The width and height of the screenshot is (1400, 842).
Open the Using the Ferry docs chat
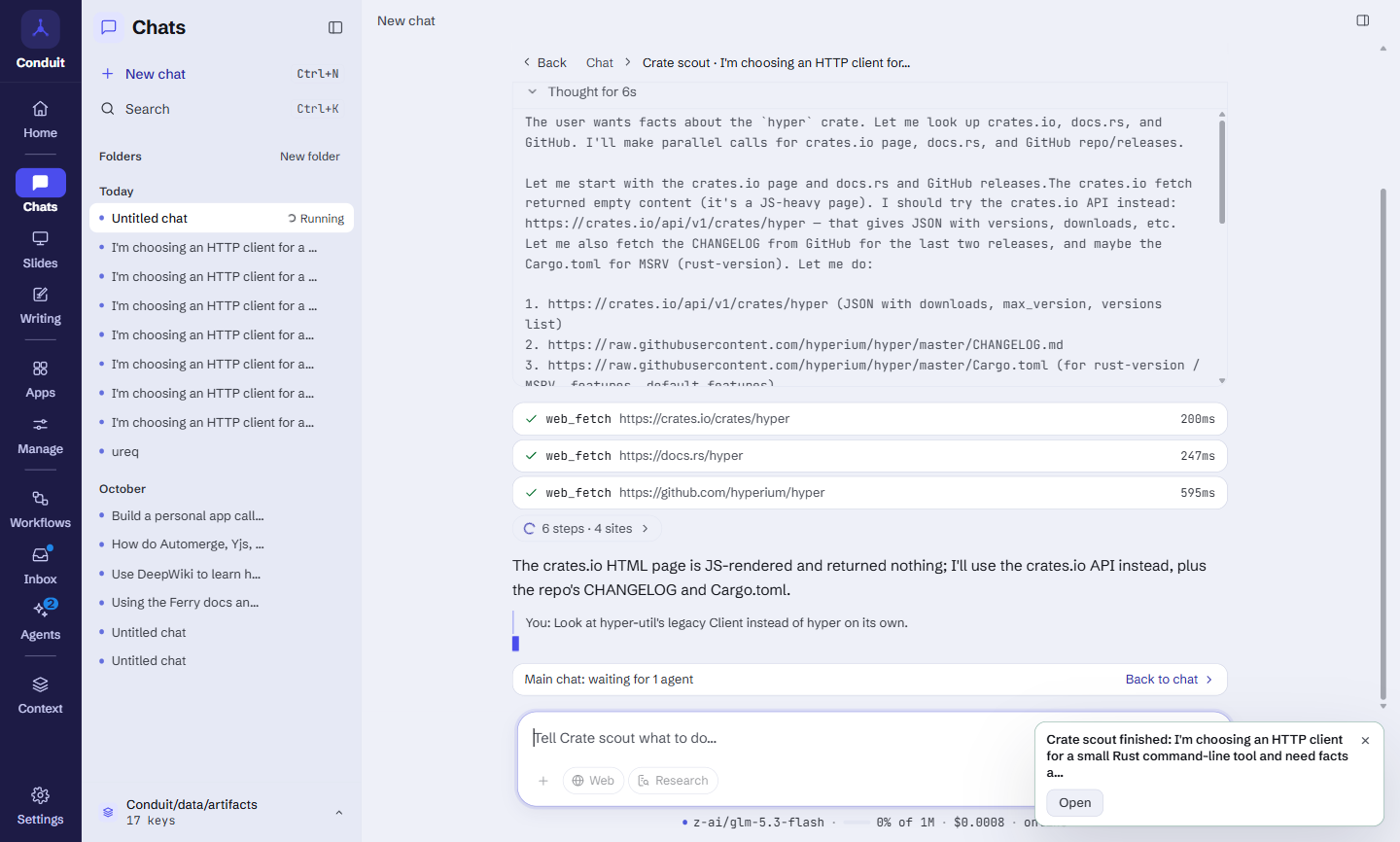coord(222,603)
